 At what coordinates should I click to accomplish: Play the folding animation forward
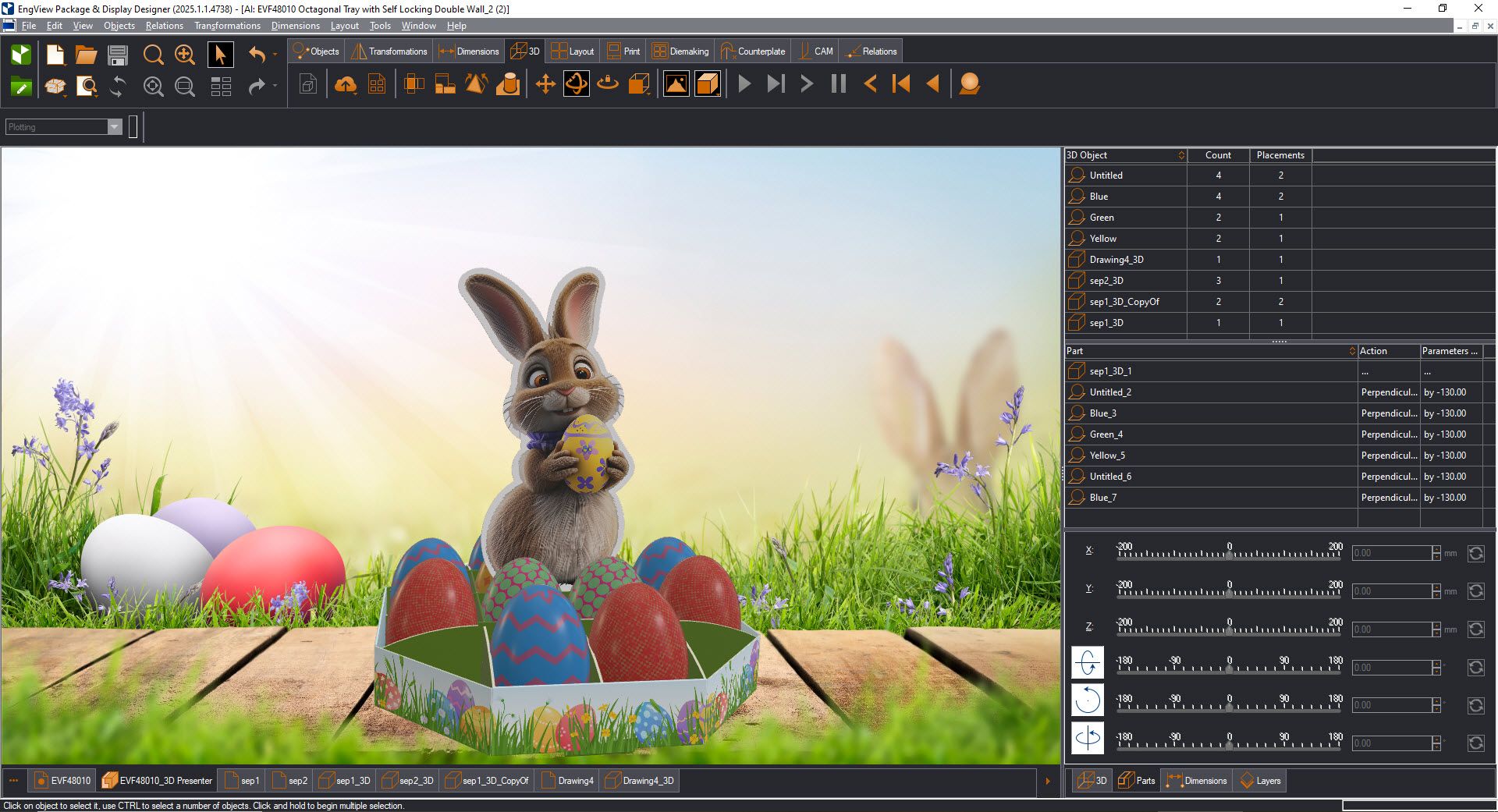(745, 84)
